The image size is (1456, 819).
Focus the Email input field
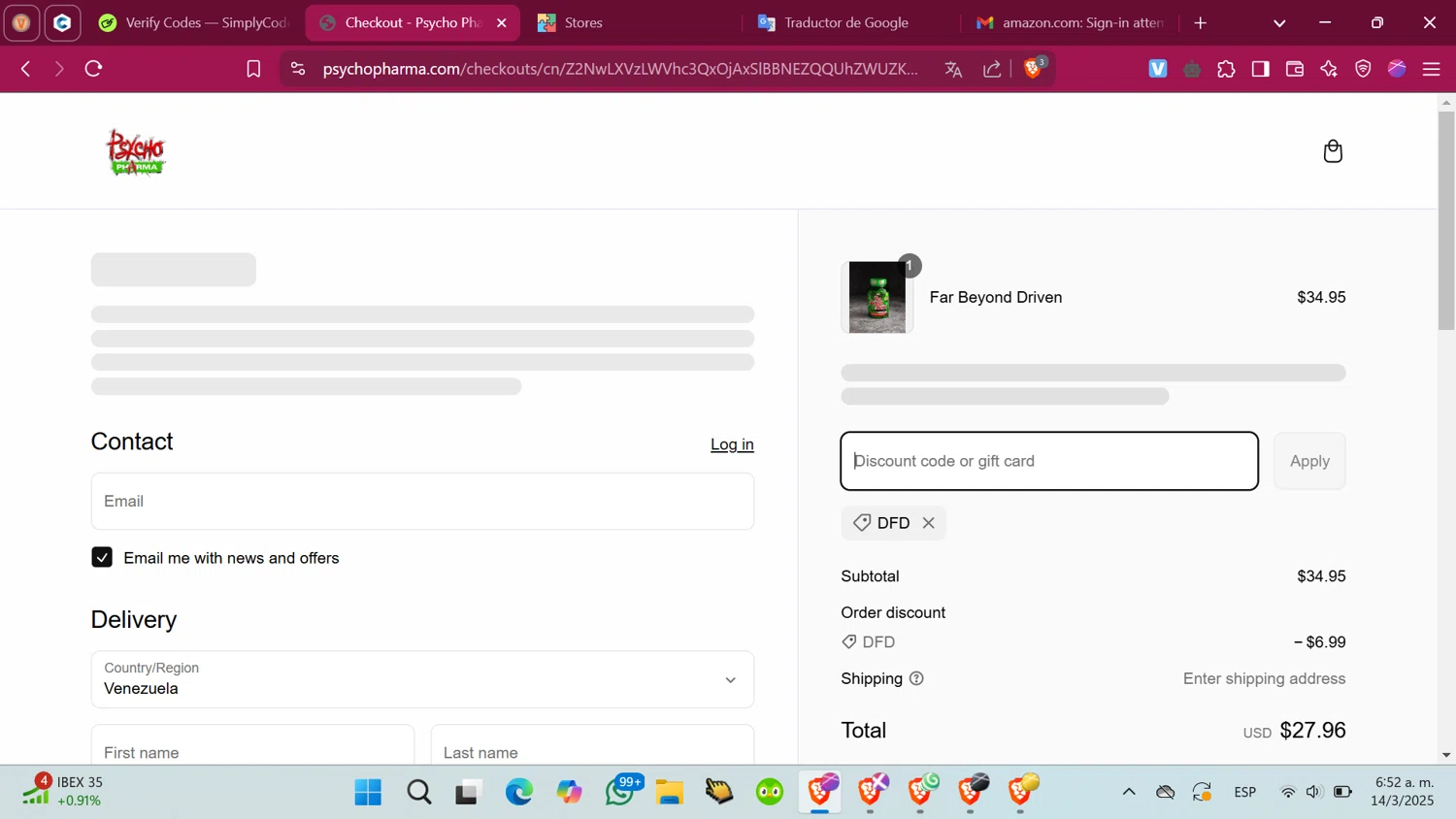tap(422, 502)
